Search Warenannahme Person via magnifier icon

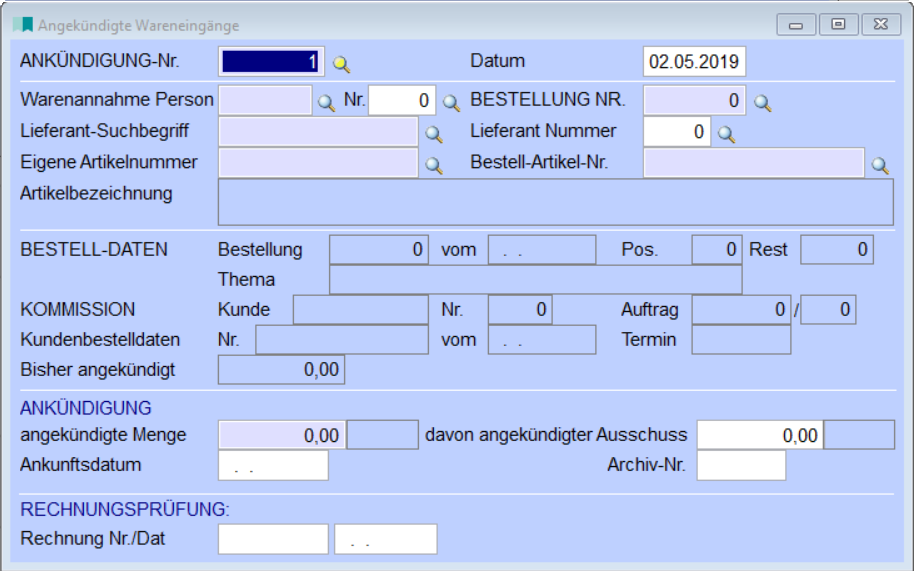(x=326, y=103)
